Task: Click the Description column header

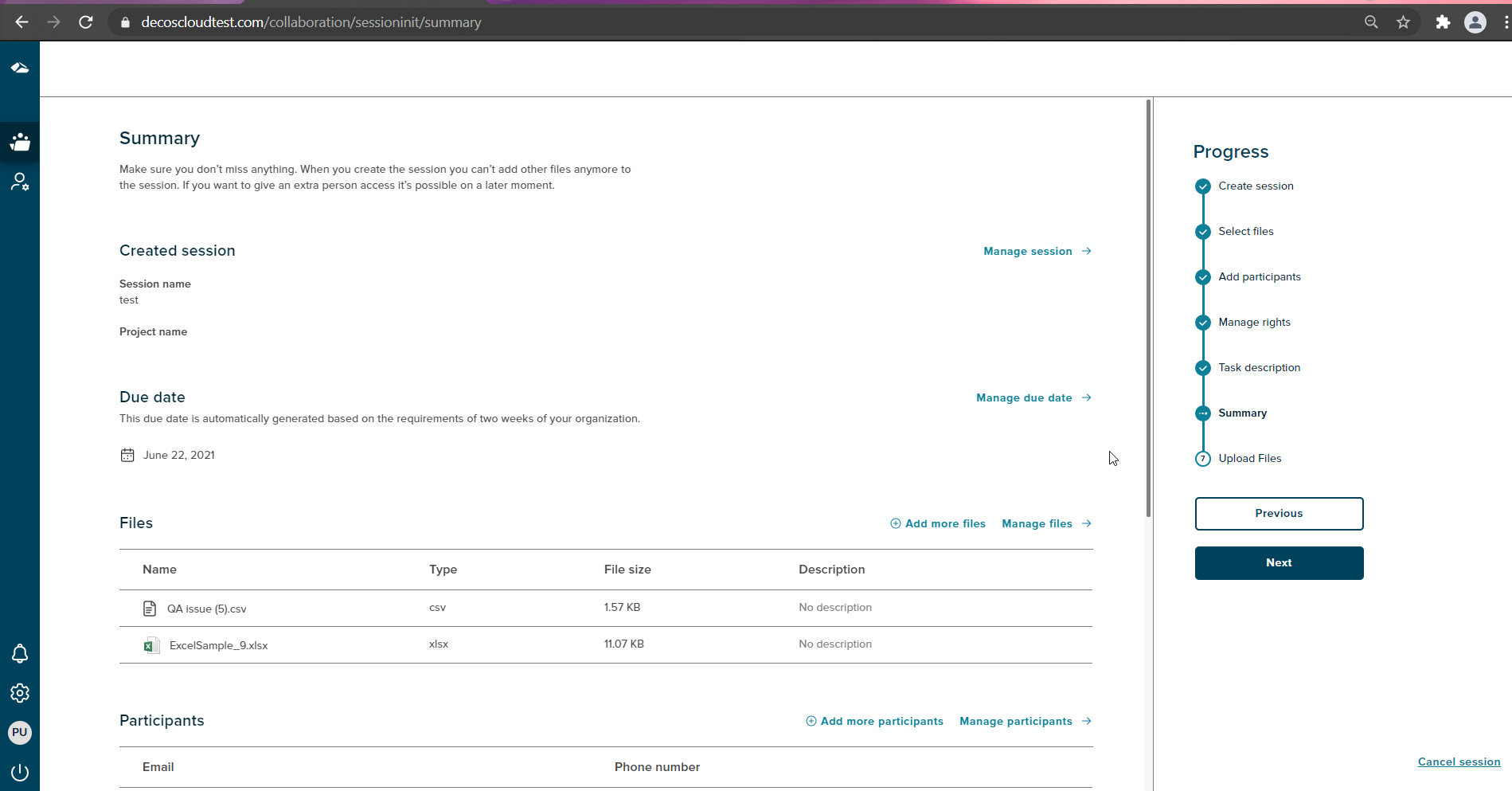Action: click(831, 570)
